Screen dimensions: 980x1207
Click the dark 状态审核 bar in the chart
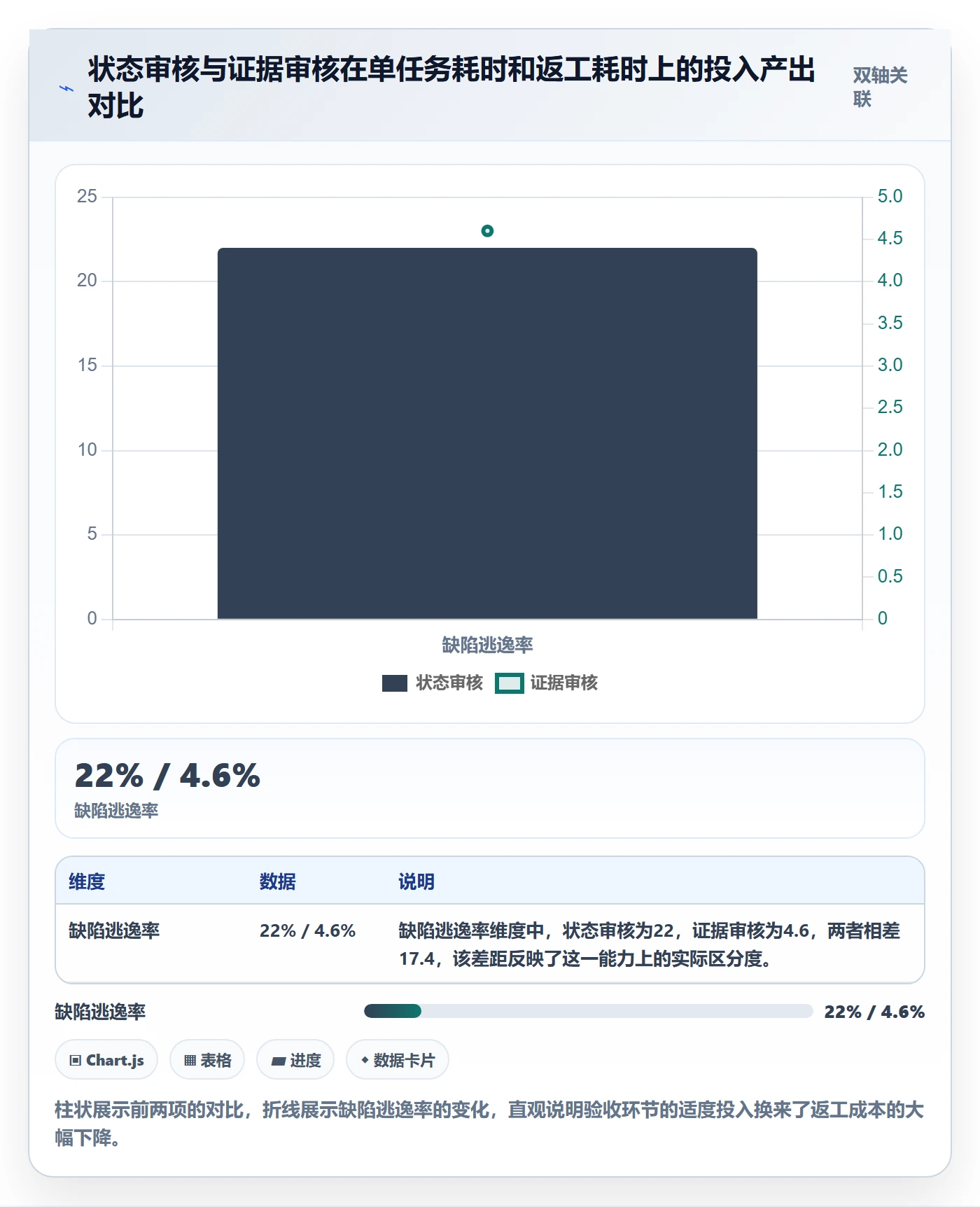pyautogui.click(x=487, y=433)
